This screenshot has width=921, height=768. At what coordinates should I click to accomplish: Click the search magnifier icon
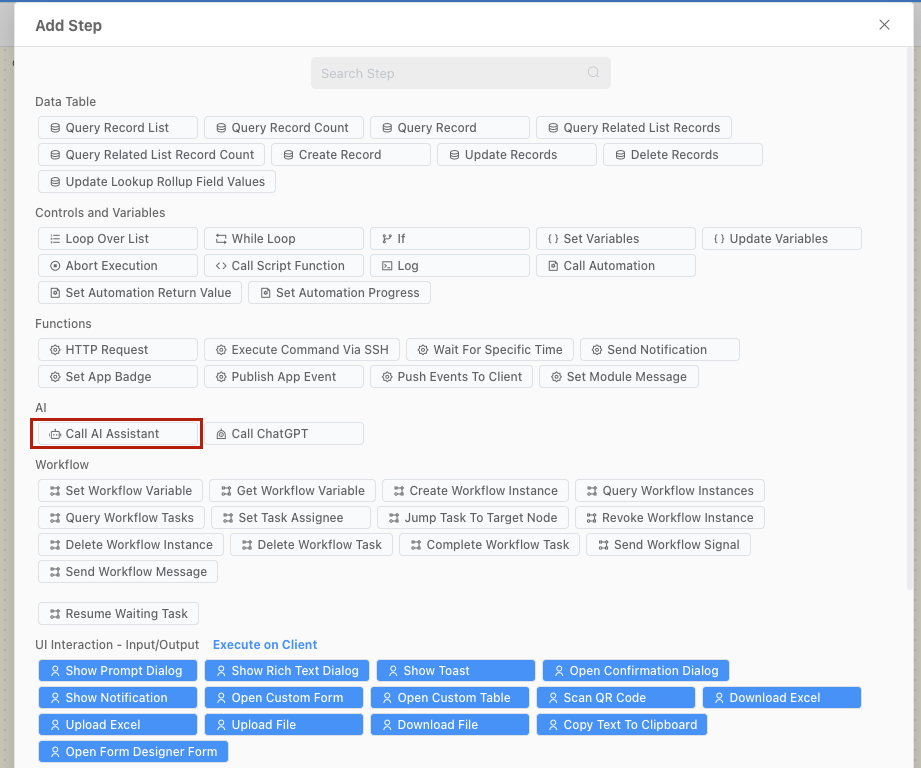click(x=593, y=73)
